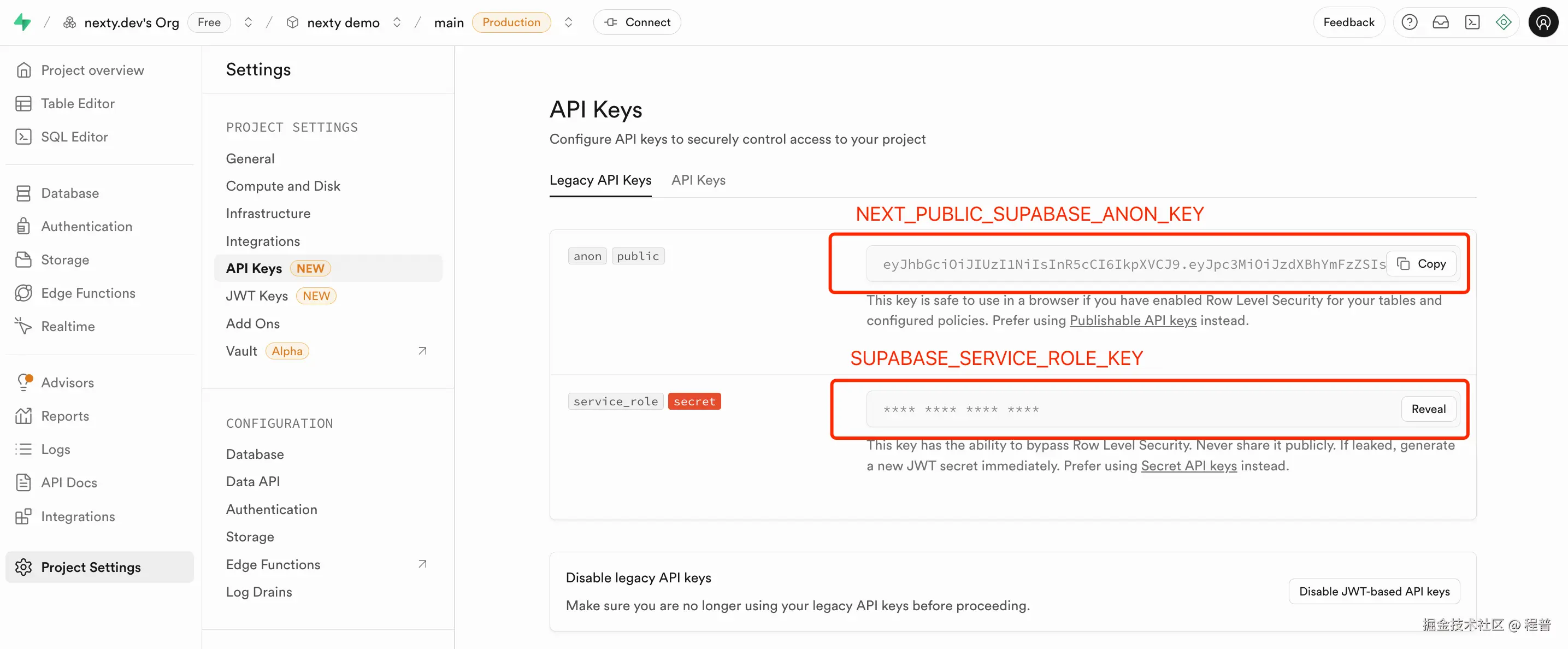Viewport: 1568px width, 649px height.
Task: Open the Publishable API keys link
Action: pos(1132,320)
